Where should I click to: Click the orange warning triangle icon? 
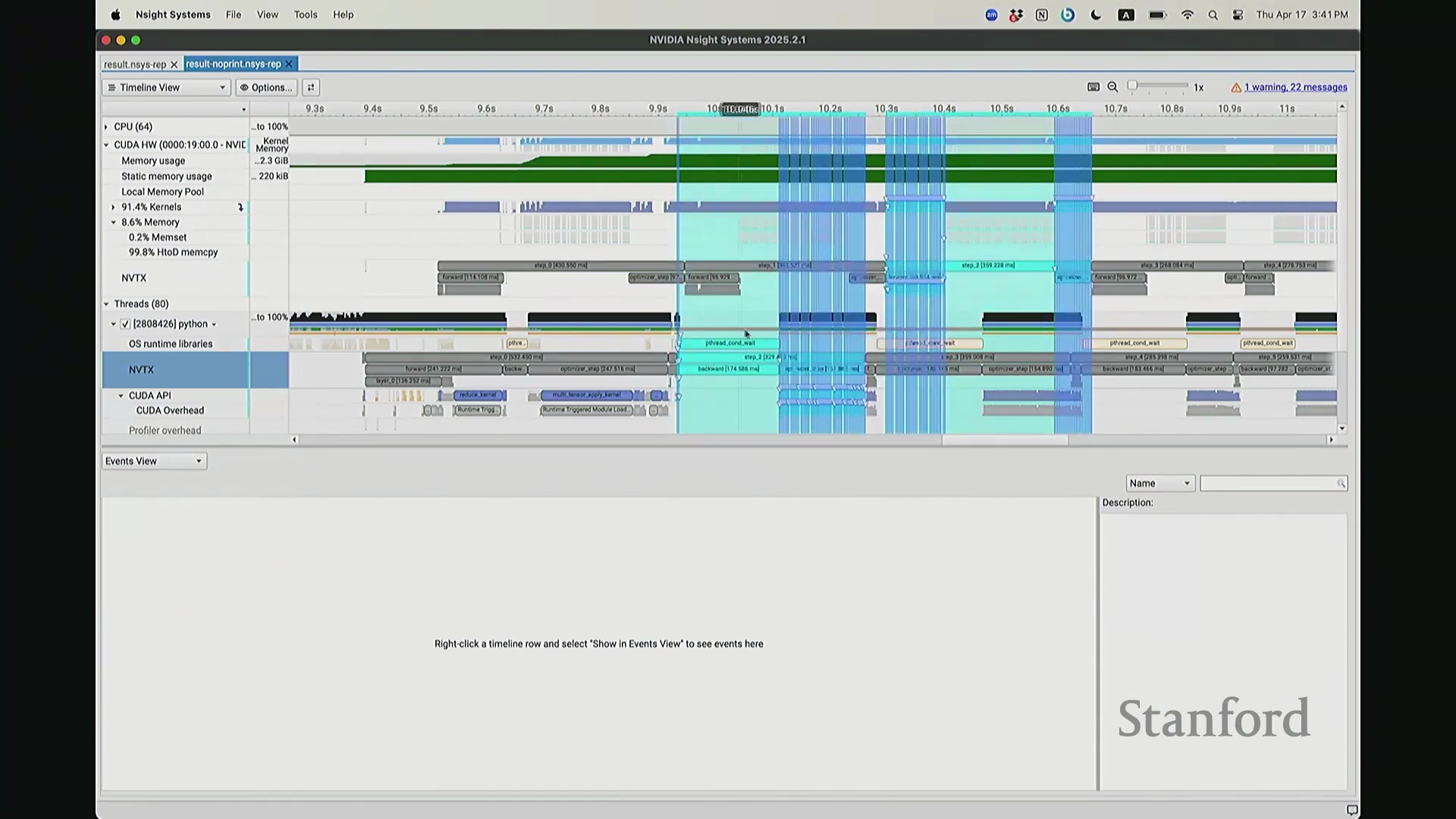[x=1235, y=87]
